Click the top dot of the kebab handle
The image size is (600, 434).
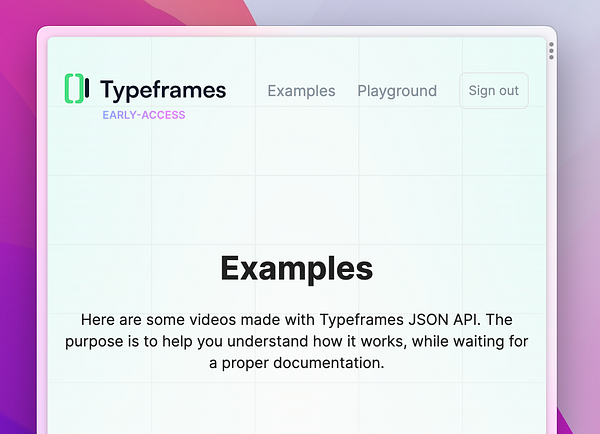(551, 45)
